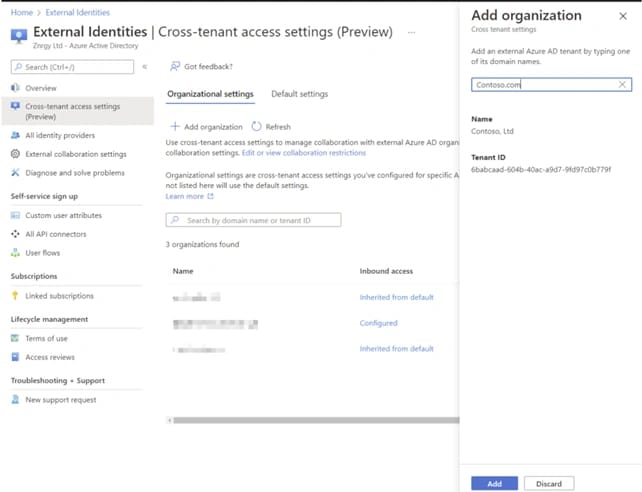
Task: Open the ellipsis more options menu
Action: (x=412, y=33)
